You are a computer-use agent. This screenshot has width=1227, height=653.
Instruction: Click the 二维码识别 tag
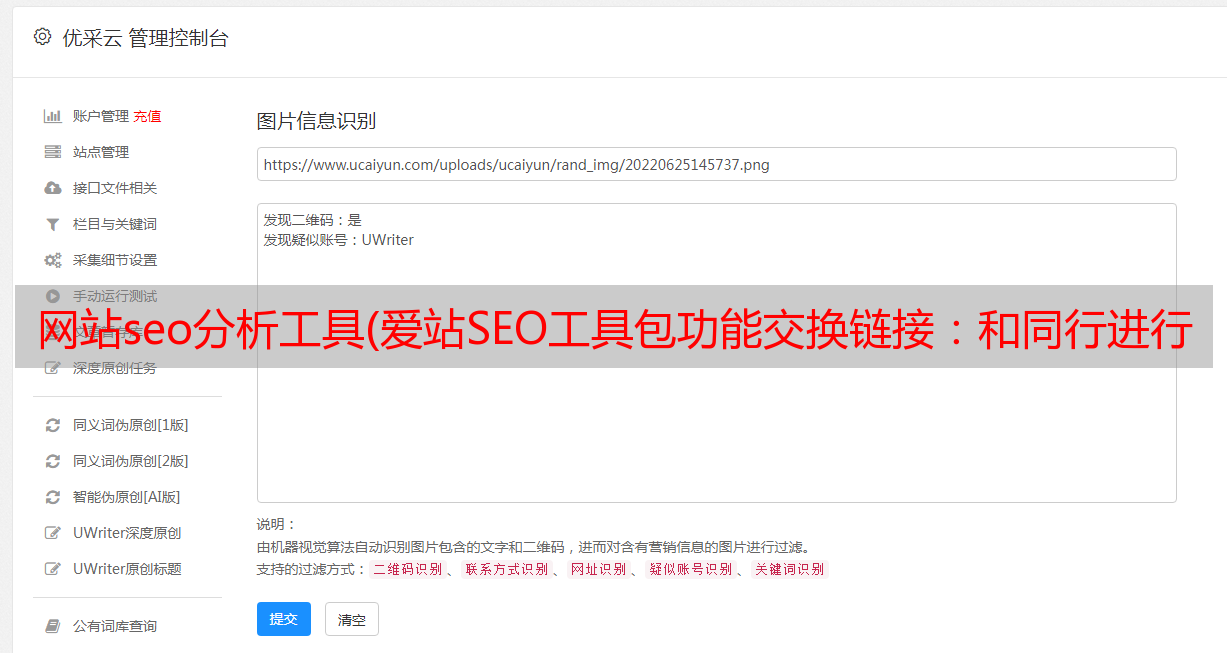pyautogui.click(x=407, y=569)
